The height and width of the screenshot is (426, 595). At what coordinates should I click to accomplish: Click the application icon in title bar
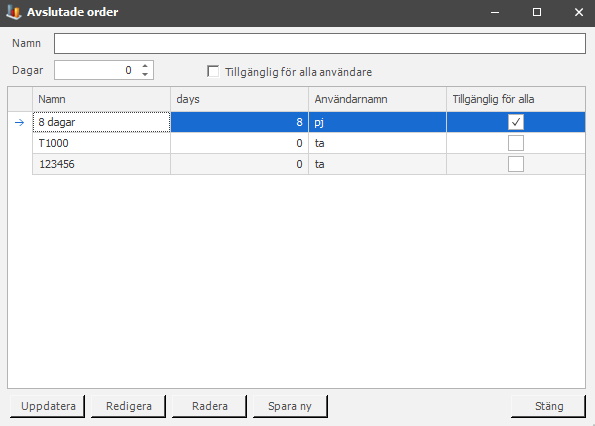pyautogui.click(x=14, y=12)
